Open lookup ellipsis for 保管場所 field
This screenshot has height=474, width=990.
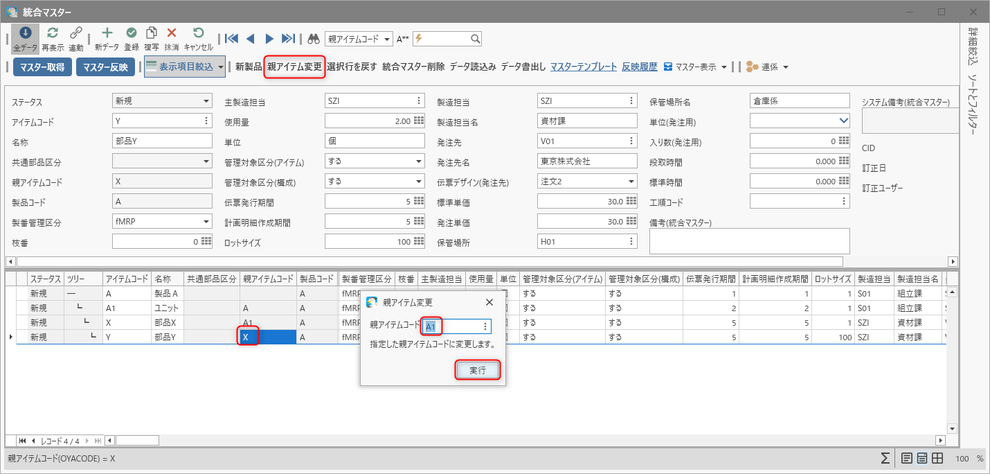tap(631, 242)
